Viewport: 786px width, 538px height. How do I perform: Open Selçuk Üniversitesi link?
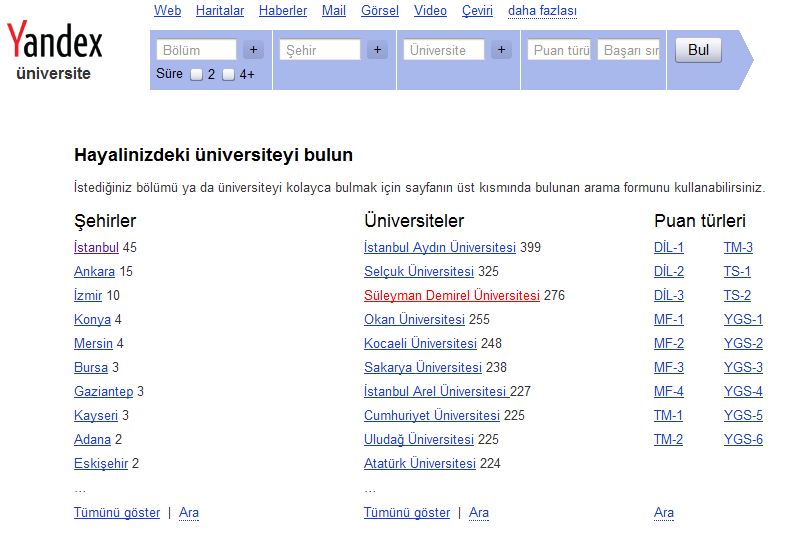419,271
